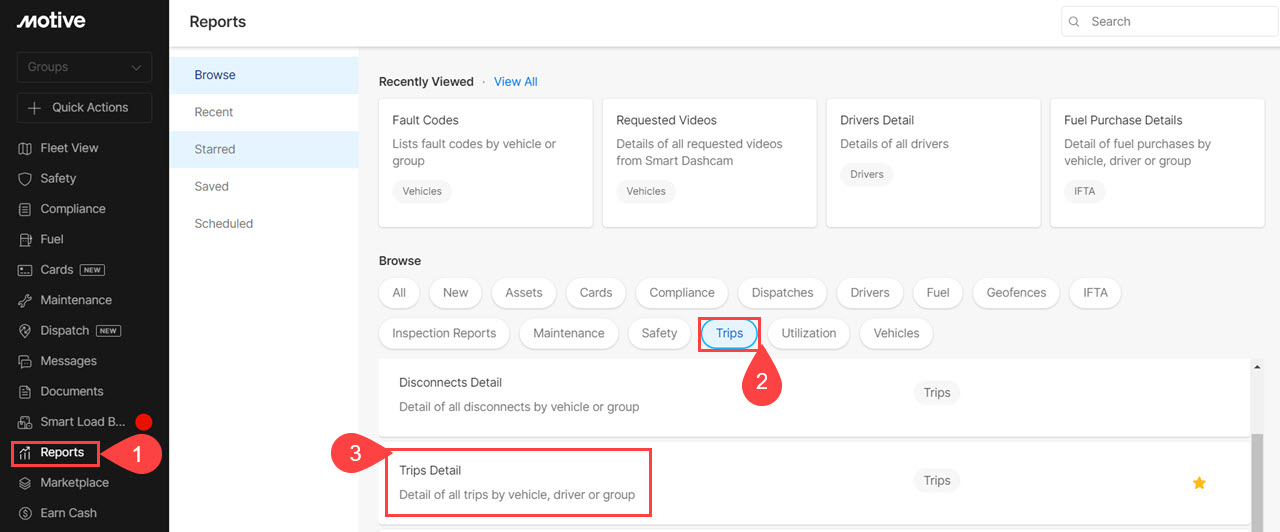The height and width of the screenshot is (532, 1280).
Task: Open the Documents icon in sidebar
Action: pos(26,392)
